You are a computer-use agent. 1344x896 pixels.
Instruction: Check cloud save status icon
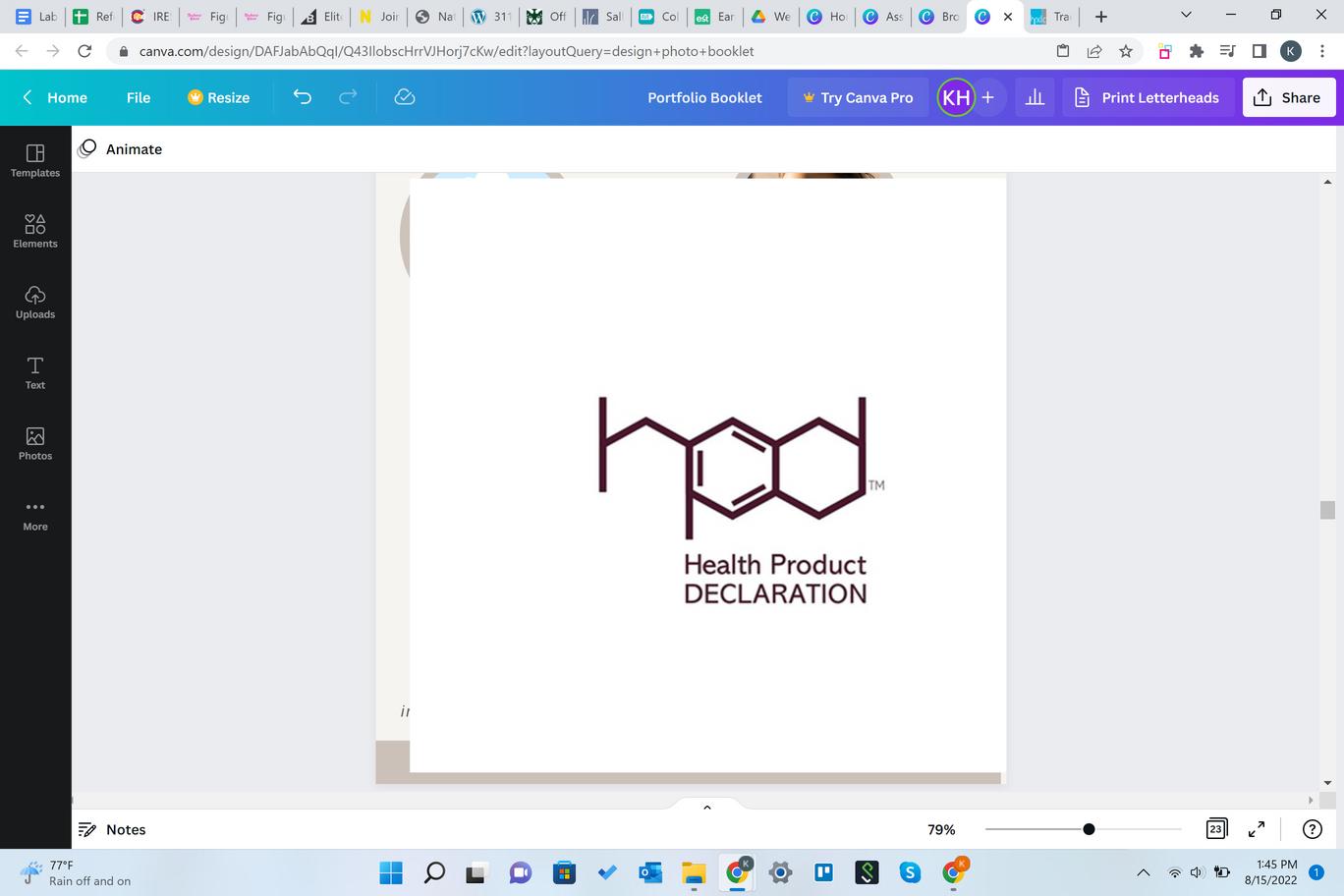(x=405, y=97)
